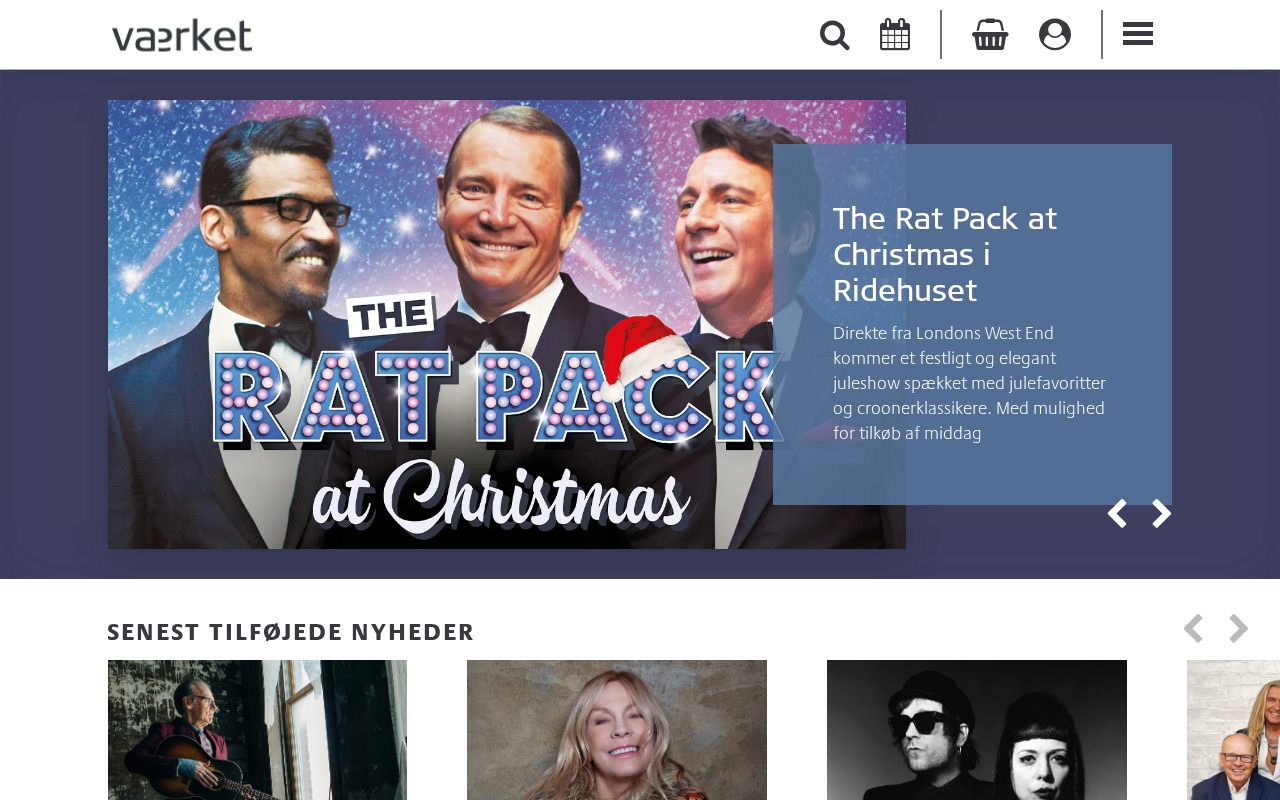This screenshot has height=800, width=1280.
Task: Open the hamburger menu
Action: (x=1138, y=35)
